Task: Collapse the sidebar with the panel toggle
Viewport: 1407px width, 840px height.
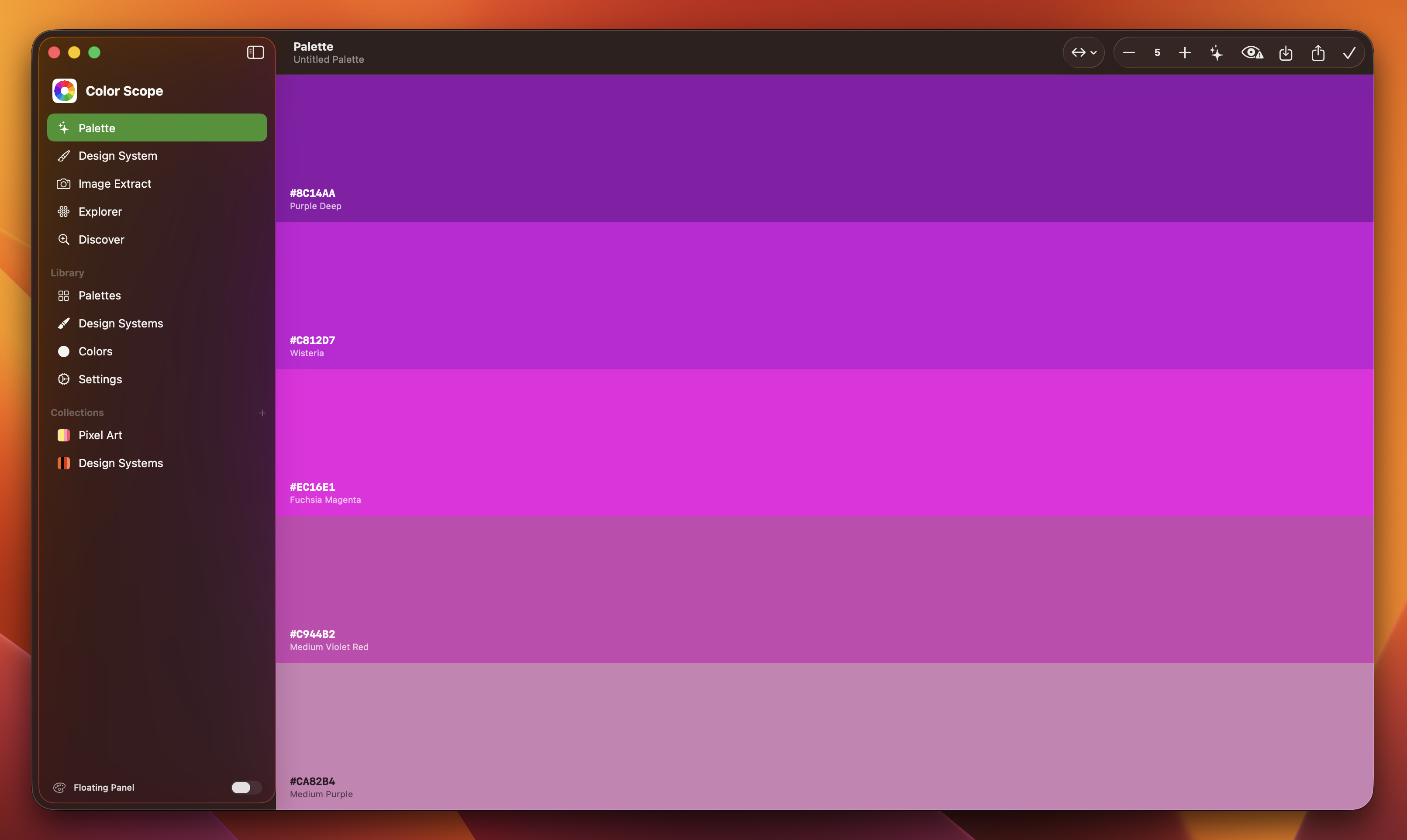Action: tap(255, 52)
